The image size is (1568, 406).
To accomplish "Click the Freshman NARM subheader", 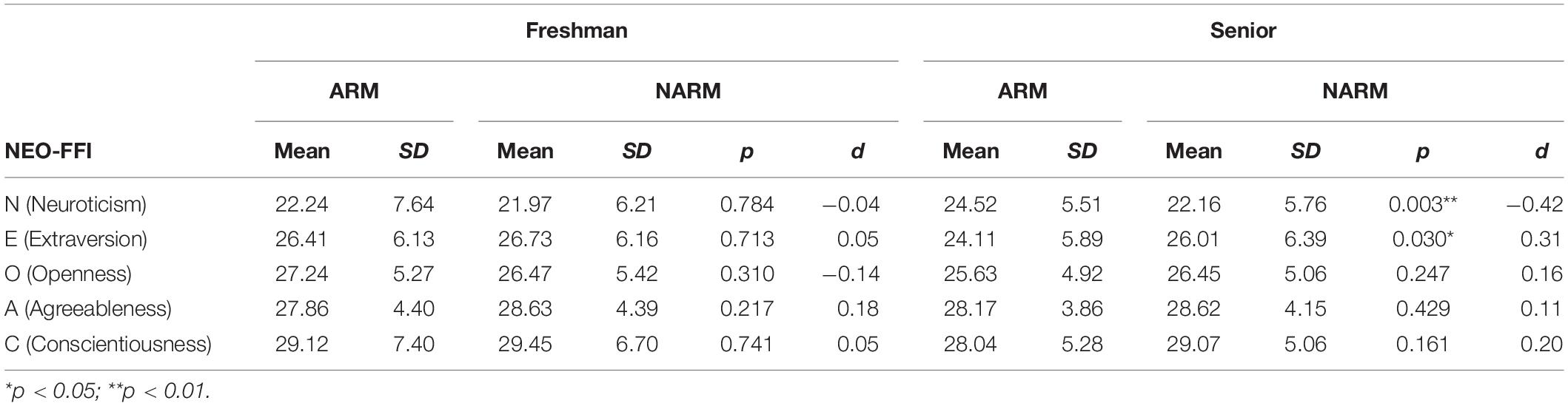I will click(x=688, y=91).
